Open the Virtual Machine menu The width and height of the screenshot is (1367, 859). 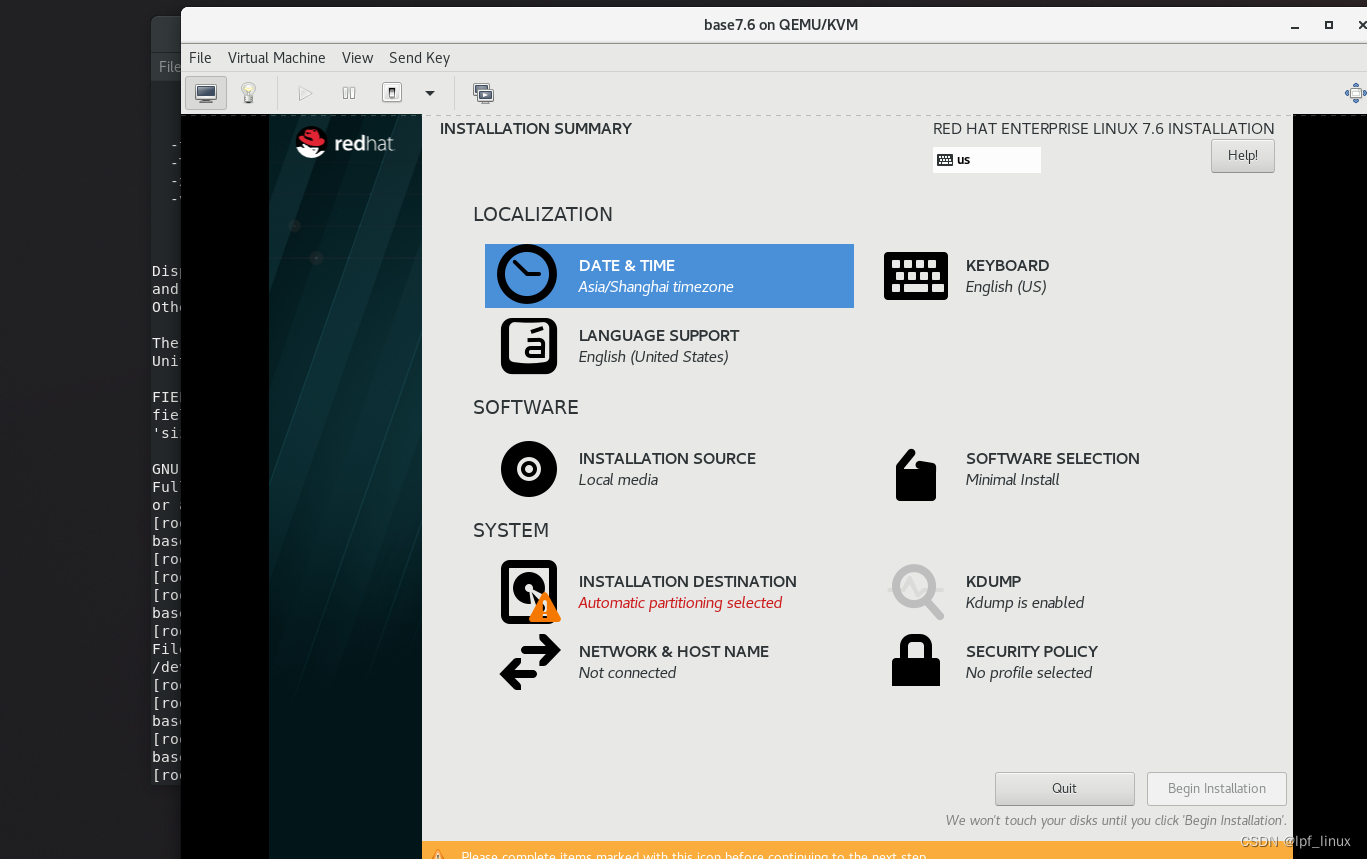tap(276, 58)
